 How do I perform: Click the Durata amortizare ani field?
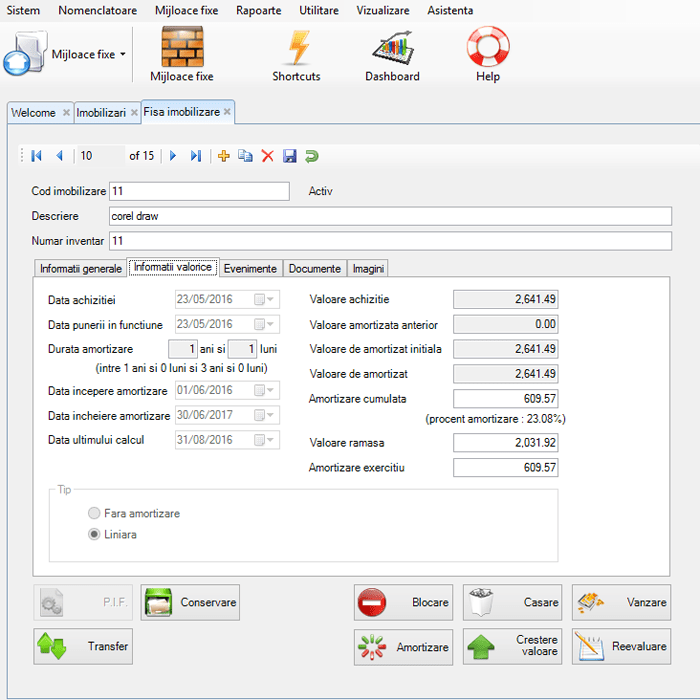click(x=183, y=349)
